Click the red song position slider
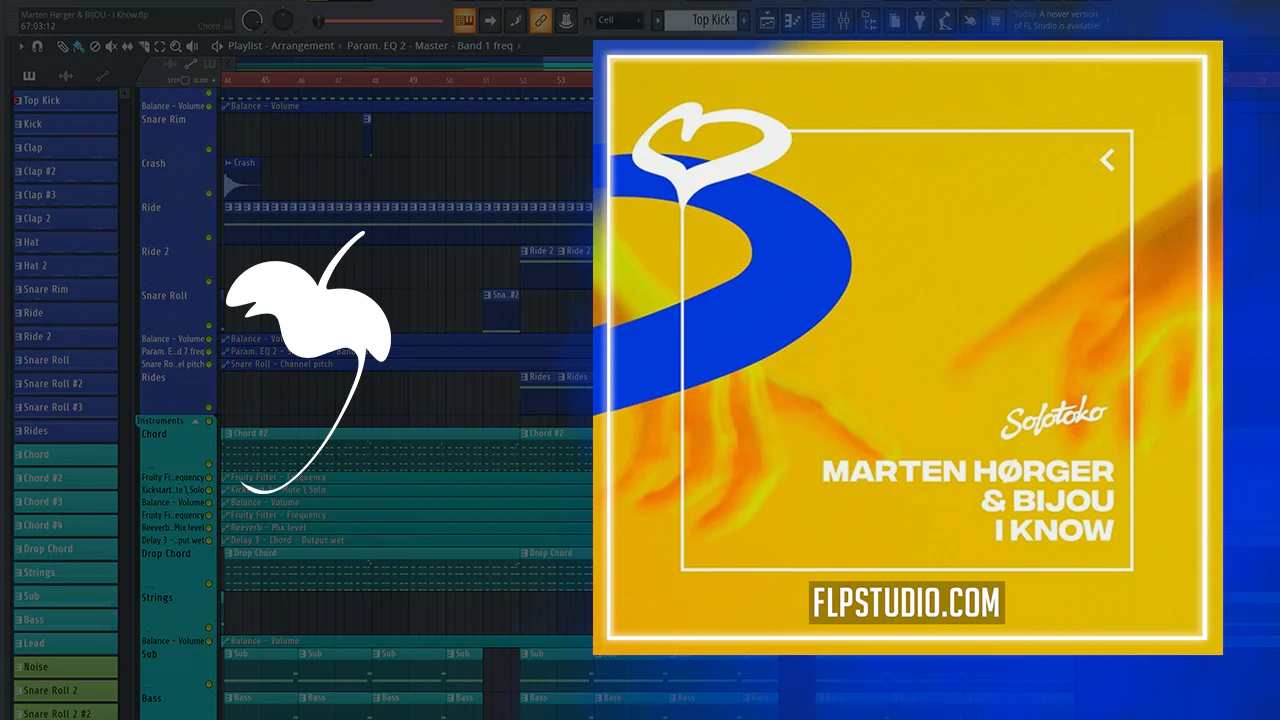Screen dimensions: 1280x720 click(378, 21)
